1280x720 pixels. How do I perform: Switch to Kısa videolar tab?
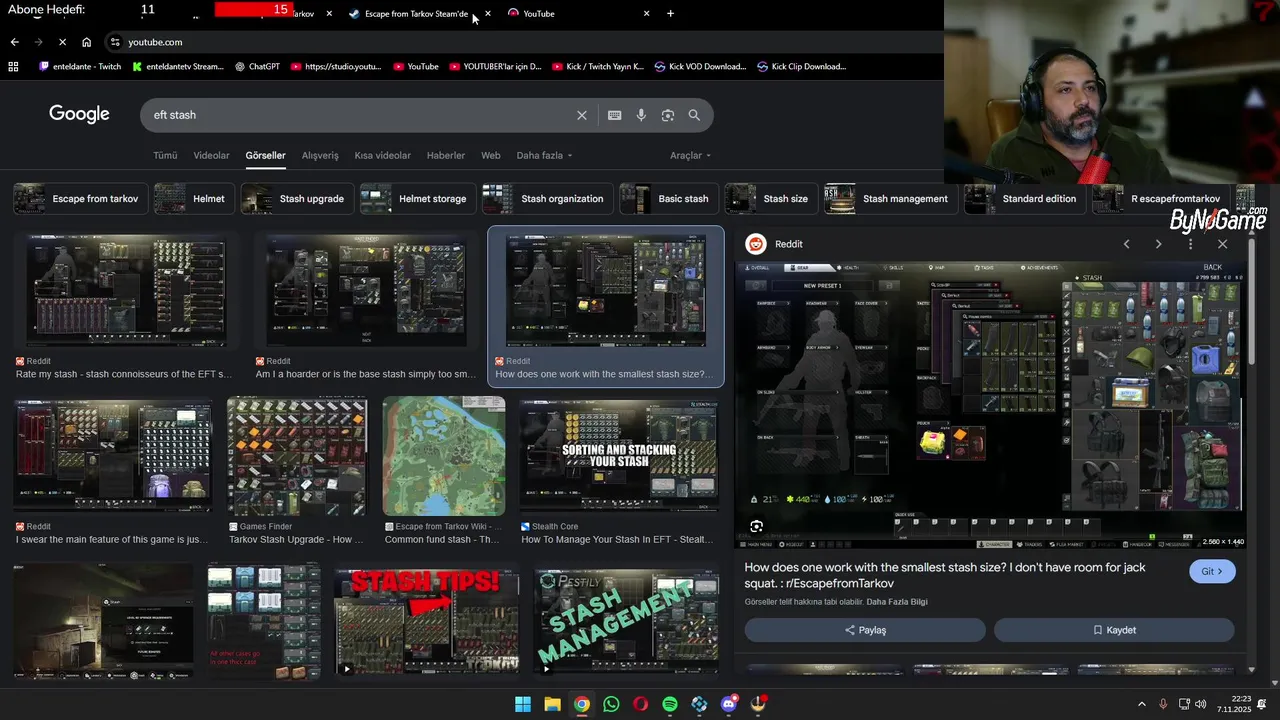382,156
